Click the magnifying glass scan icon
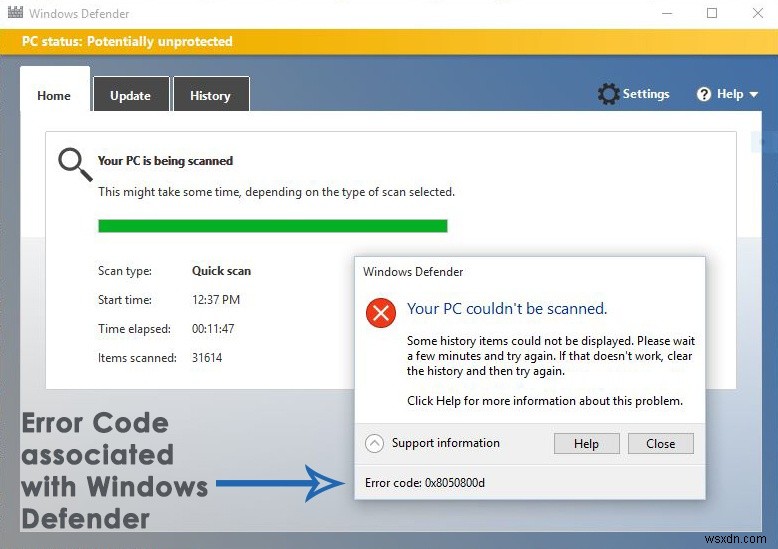Screen dimensions: 778x549 coord(75,164)
